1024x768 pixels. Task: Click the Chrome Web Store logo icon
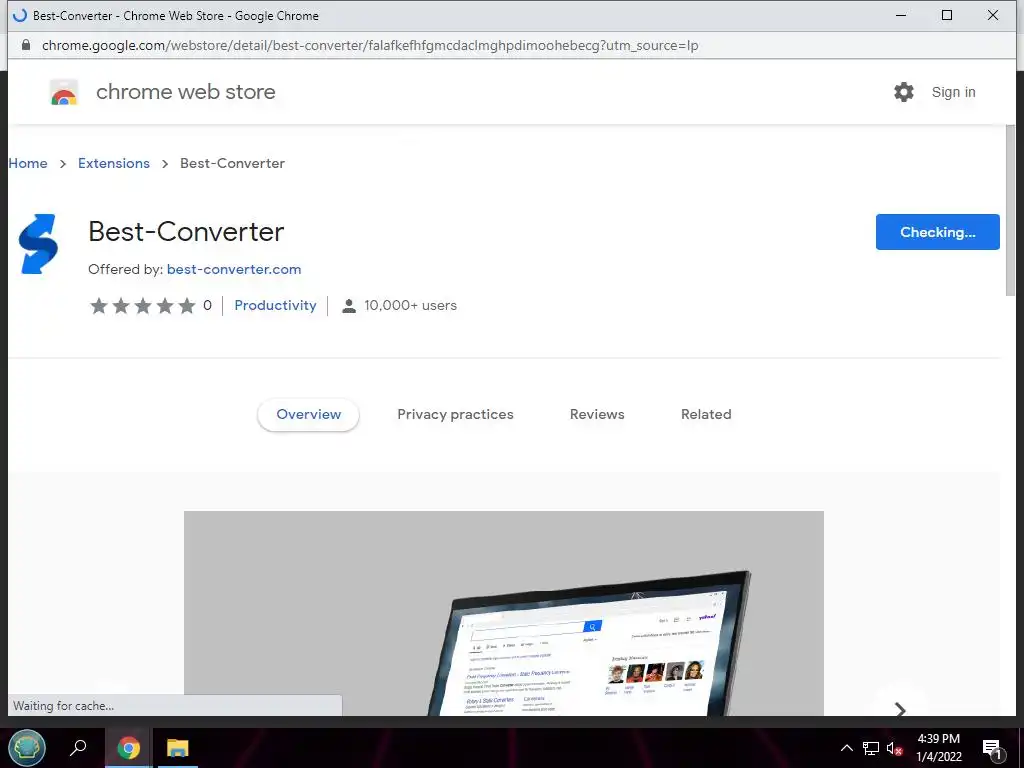point(64,92)
